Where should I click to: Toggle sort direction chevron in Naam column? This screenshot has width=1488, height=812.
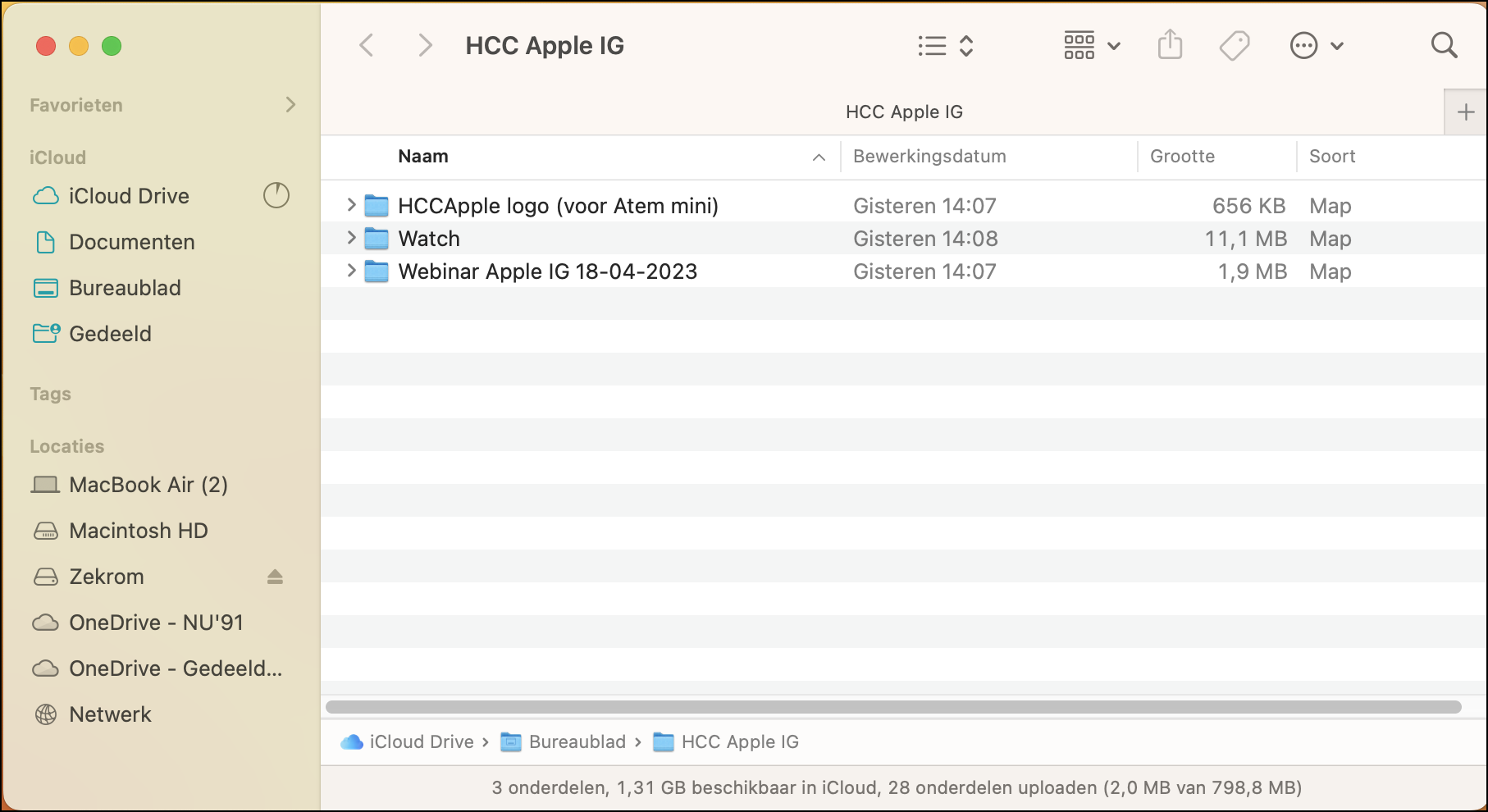pyautogui.click(x=819, y=157)
